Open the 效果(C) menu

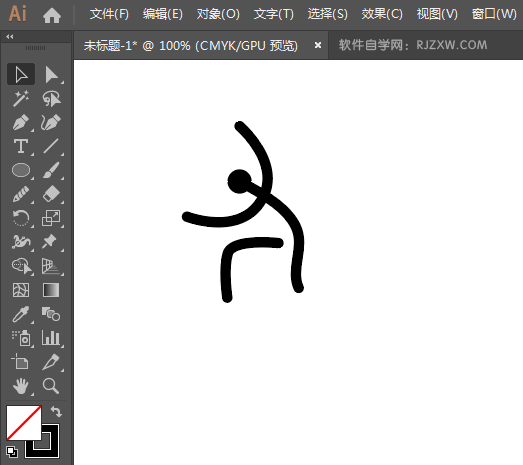382,14
